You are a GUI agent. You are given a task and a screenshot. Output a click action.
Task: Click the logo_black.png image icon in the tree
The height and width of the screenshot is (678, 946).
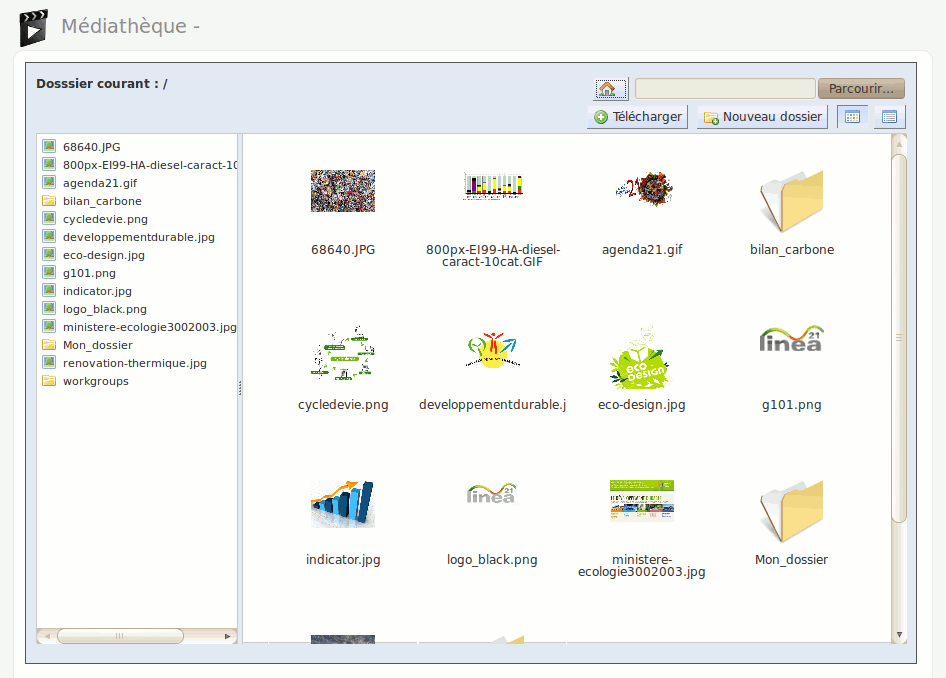[49, 308]
